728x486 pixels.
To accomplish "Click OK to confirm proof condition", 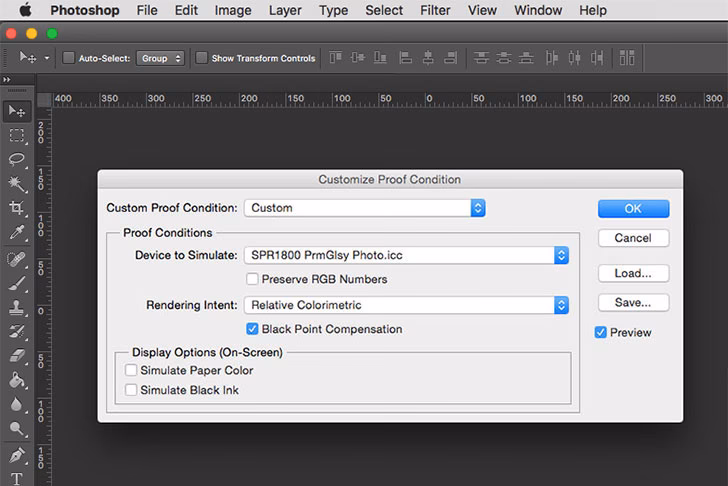I will click(633, 209).
